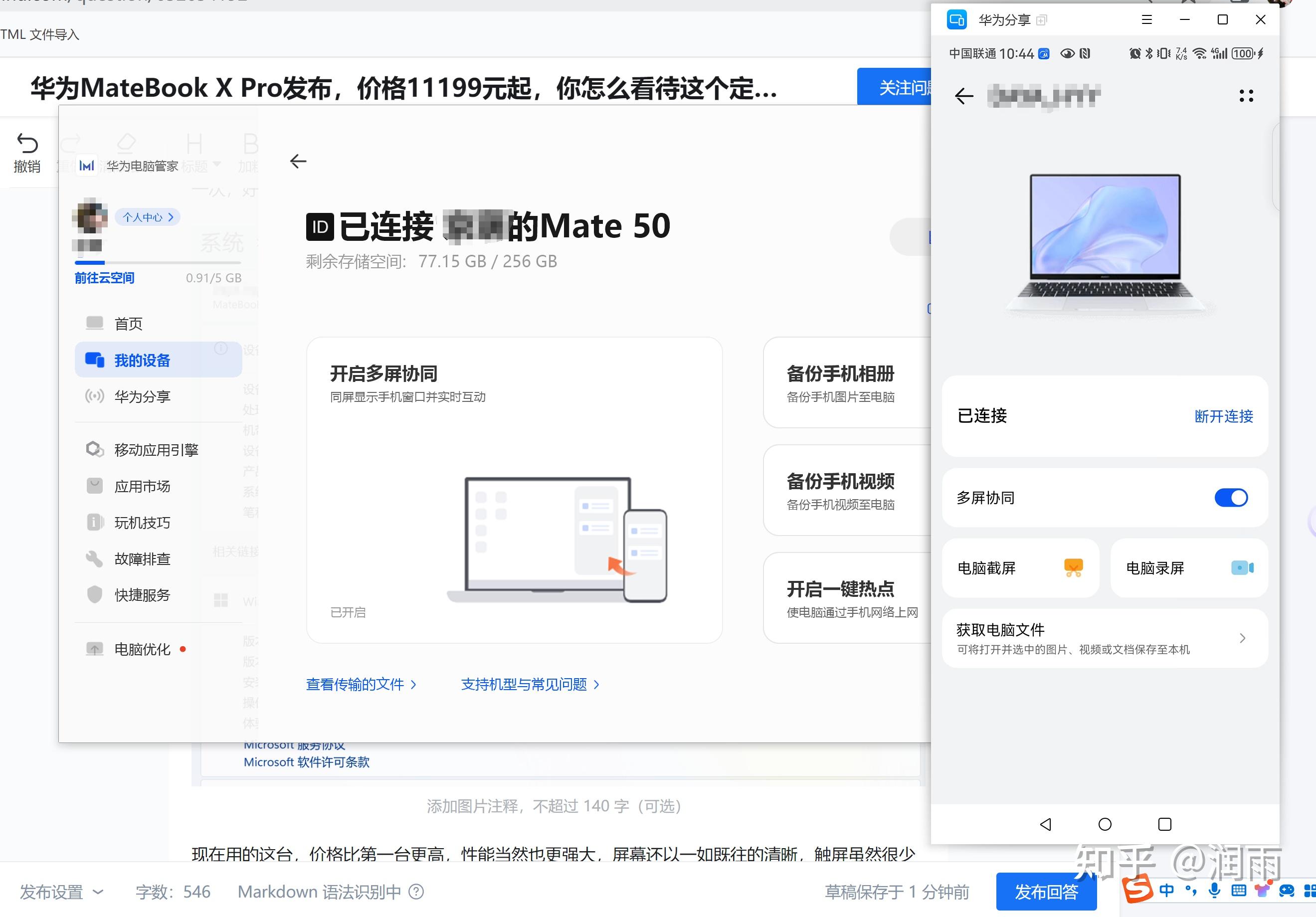
Task: Open 移动应用引擎 sidebar item
Action: [x=158, y=449]
